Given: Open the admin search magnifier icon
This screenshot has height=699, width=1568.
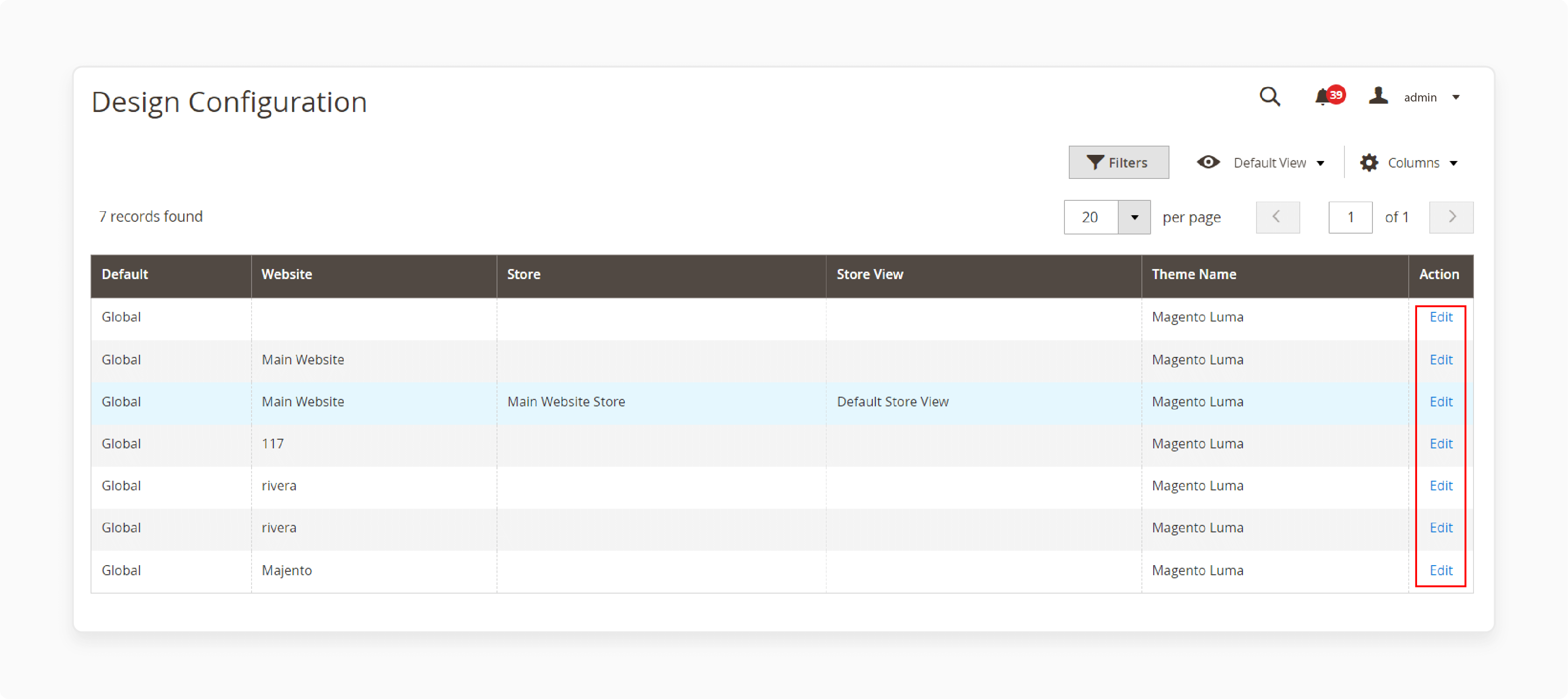Looking at the screenshot, I should [x=1270, y=97].
